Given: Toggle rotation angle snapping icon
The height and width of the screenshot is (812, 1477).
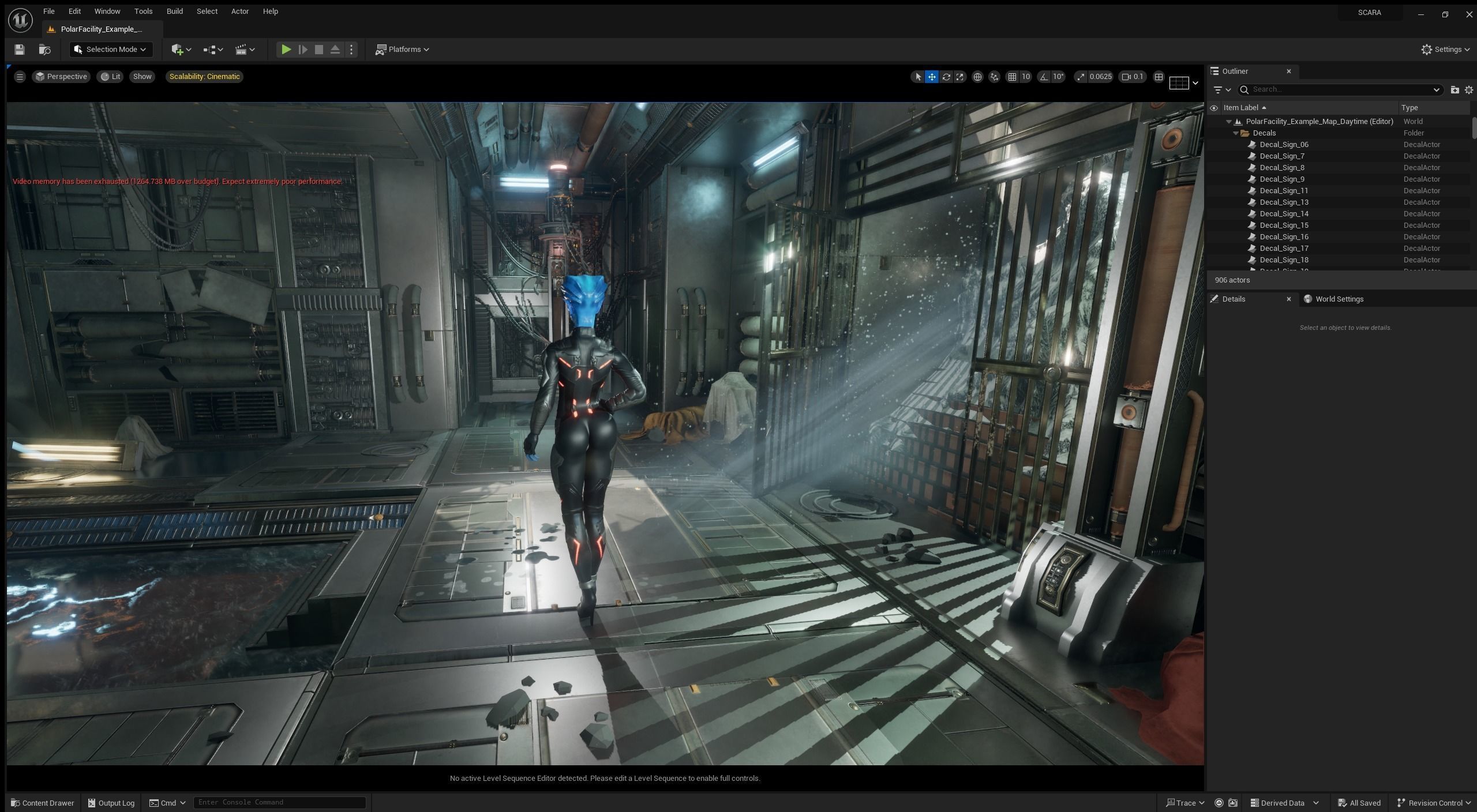Looking at the screenshot, I should point(1044,77).
